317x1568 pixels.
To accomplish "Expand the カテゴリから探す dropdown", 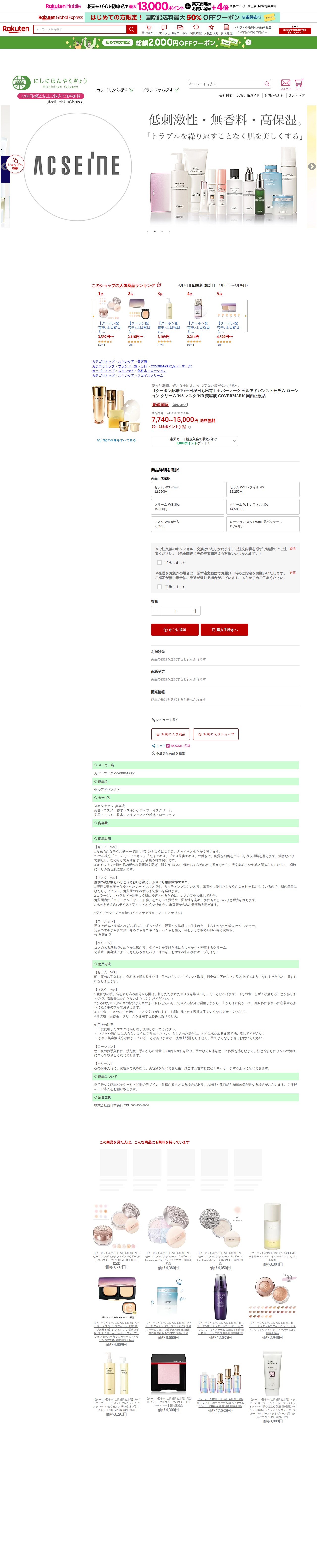I will point(115,90).
